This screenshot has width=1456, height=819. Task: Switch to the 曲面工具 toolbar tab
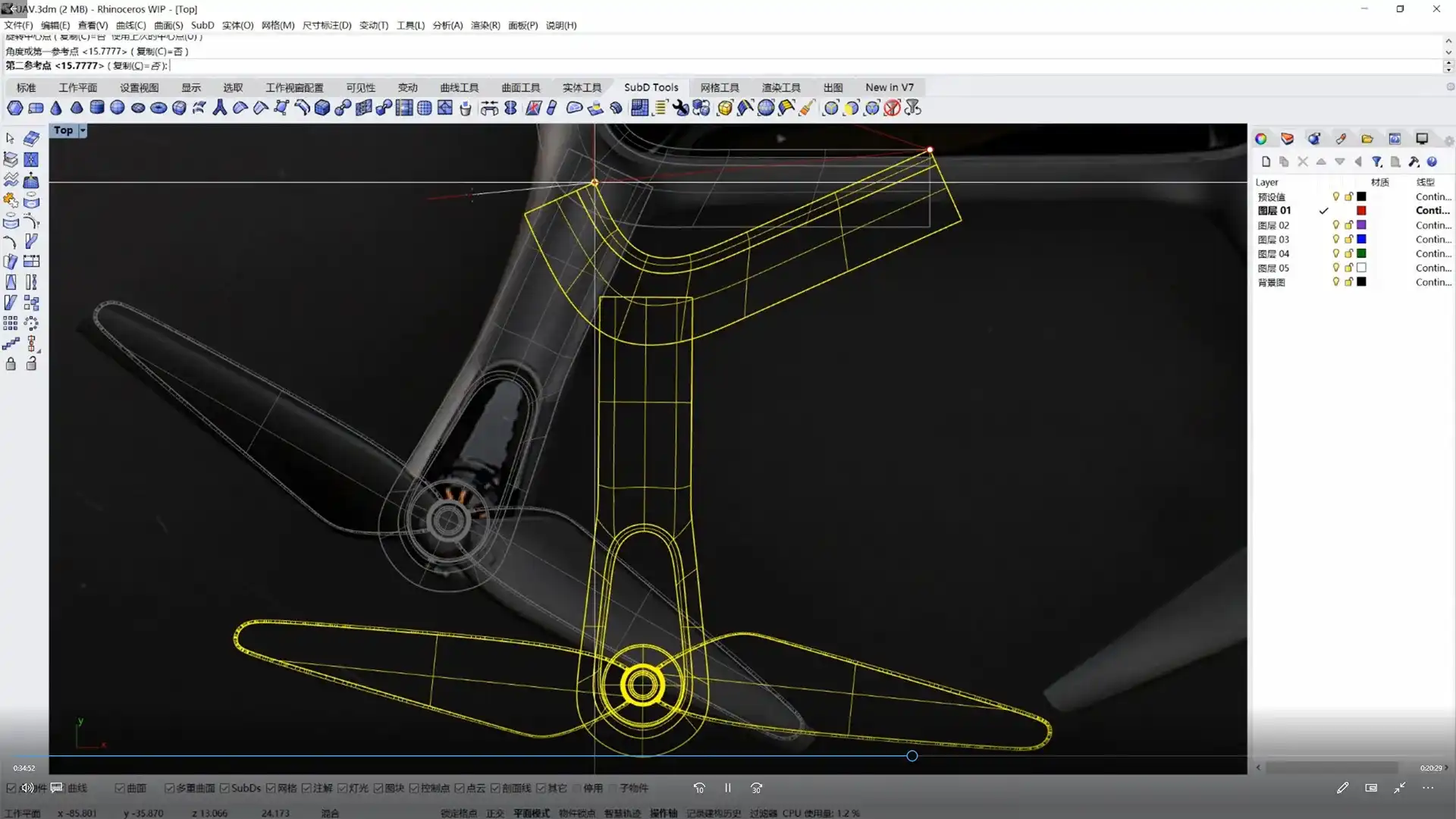coord(520,87)
